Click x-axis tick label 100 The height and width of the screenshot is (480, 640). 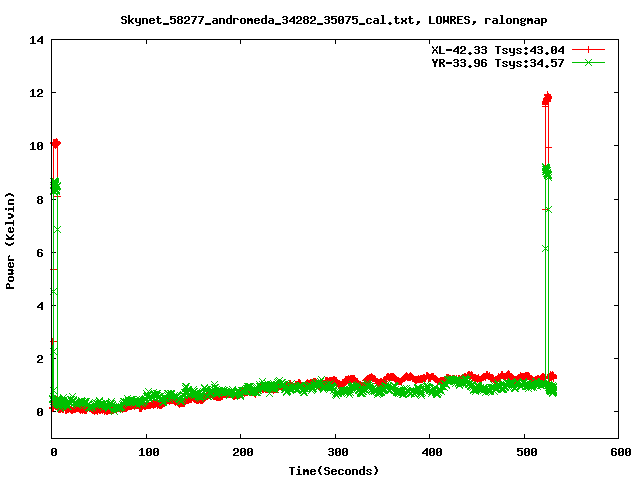tap(149, 452)
